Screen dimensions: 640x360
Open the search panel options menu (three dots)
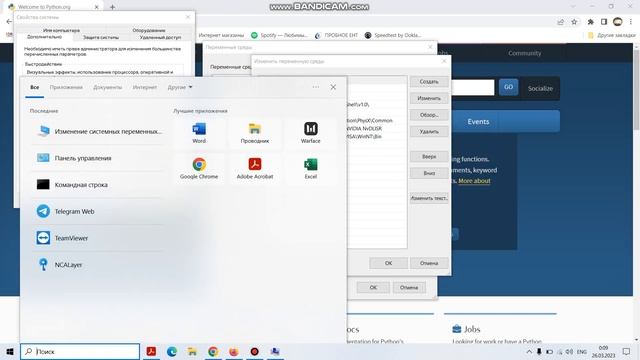click(316, 87)
